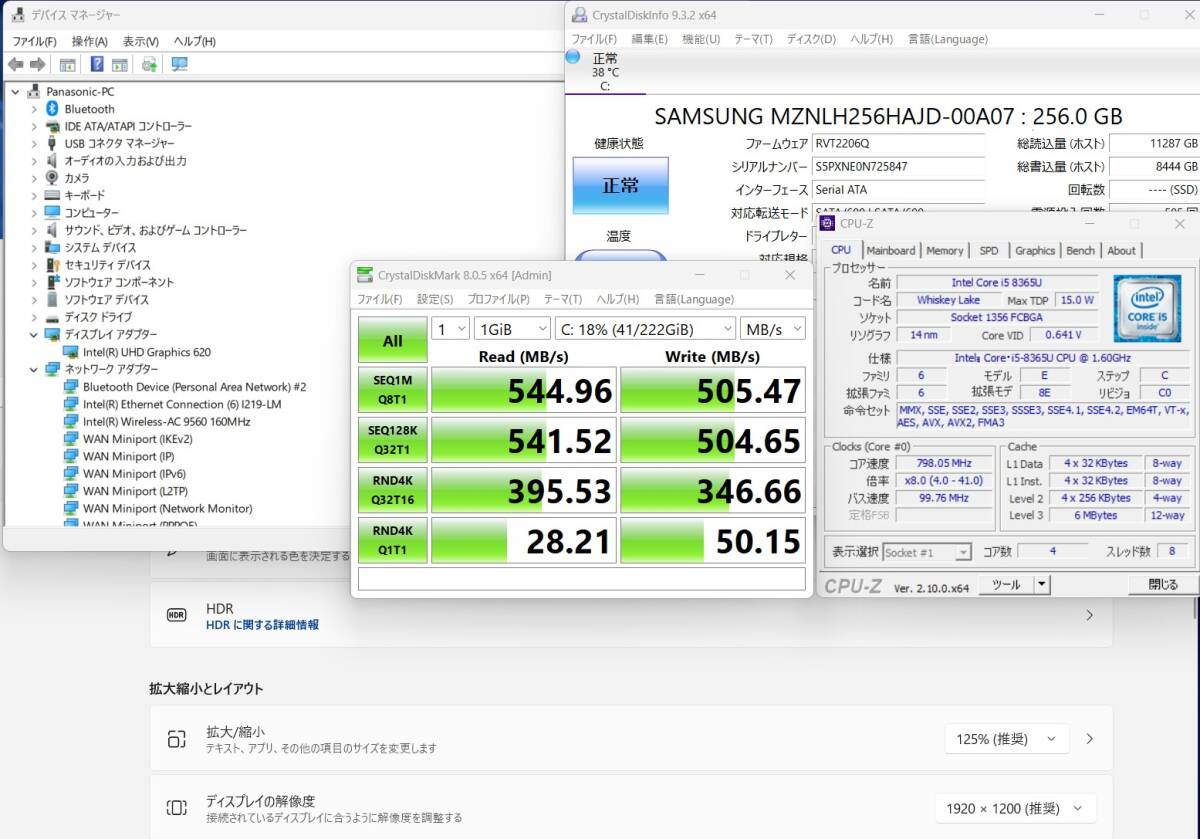Open 操作(A) menu in Device Manager
Viewport: 1200px width, 839px height.
(89, 41)
